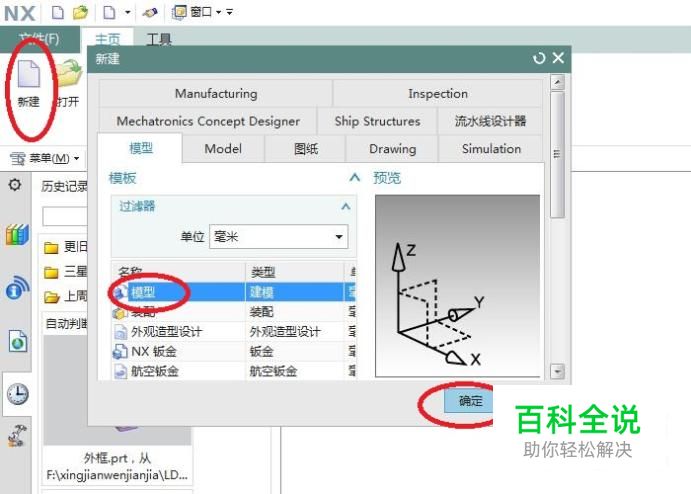Screen dimensions: 691x494
Task: Open the 菜单(M) dropdown menu
Action: [45, 158]
